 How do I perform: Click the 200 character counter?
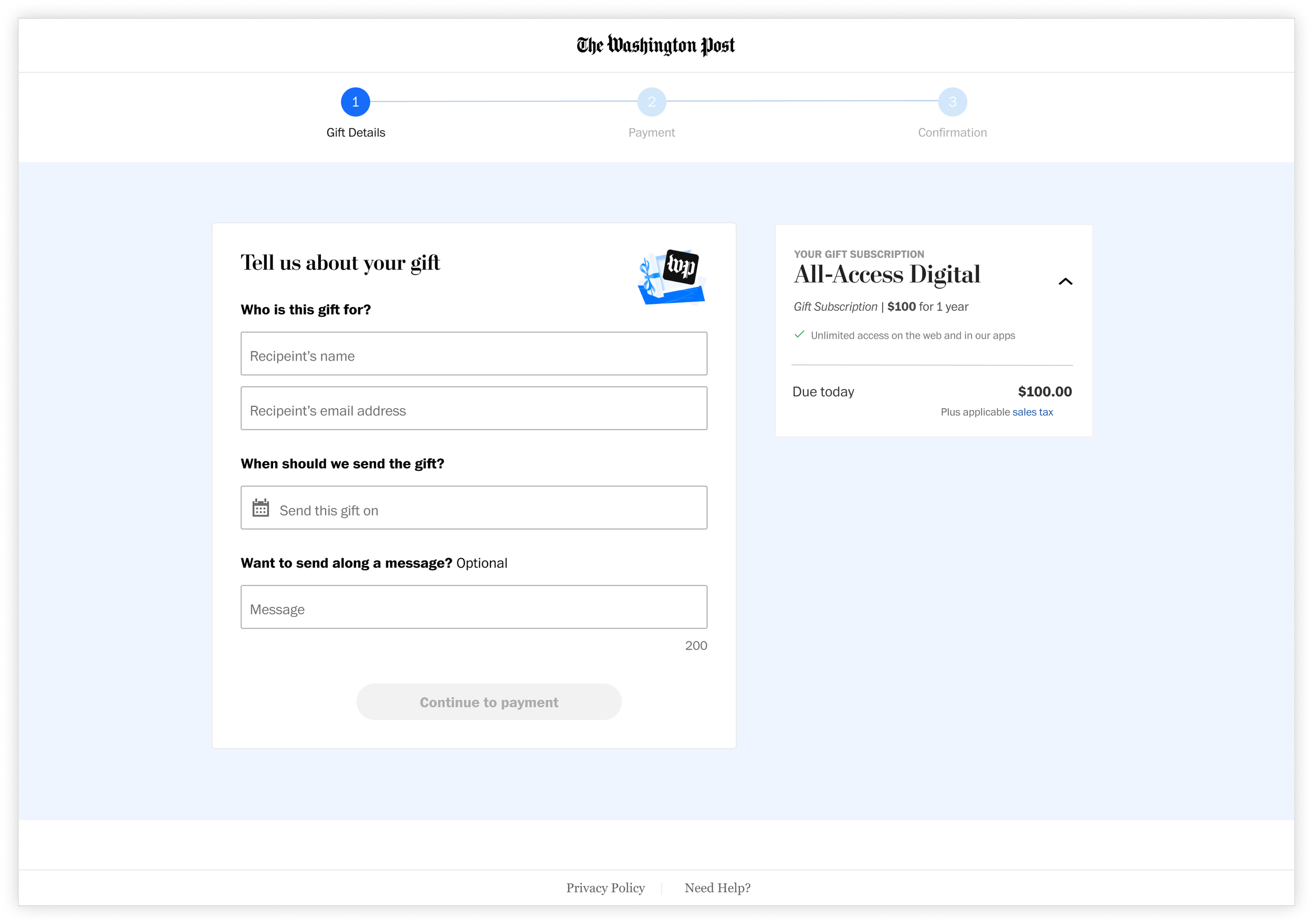(696, 646)
